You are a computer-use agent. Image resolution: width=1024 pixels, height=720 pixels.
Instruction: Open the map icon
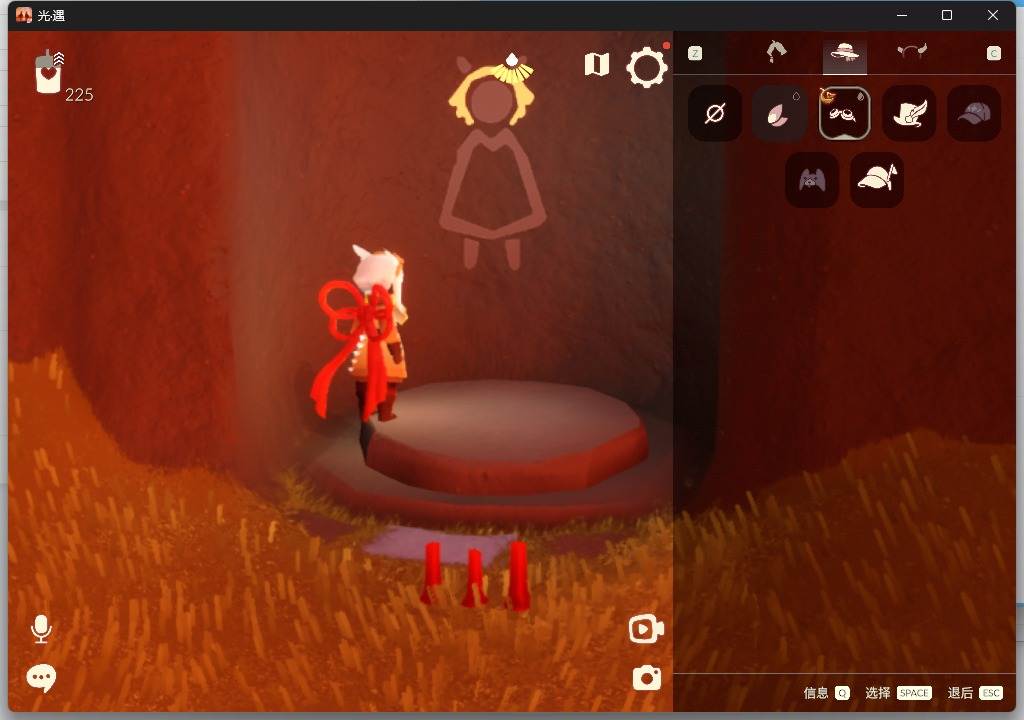point(597,65)
